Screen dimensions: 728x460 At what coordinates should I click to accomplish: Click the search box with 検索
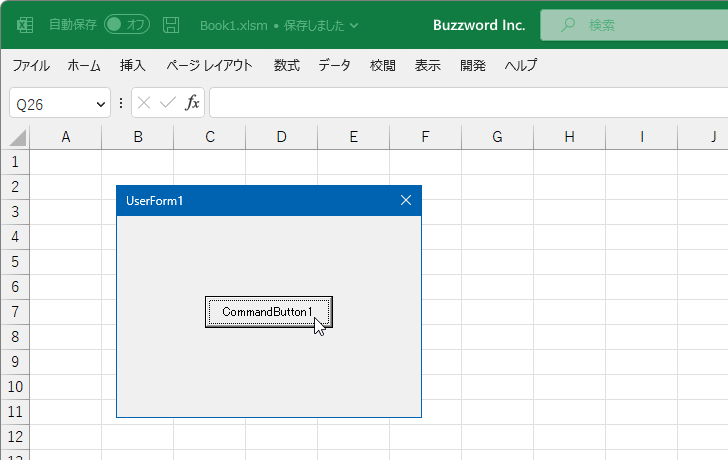tap(634, 25)
